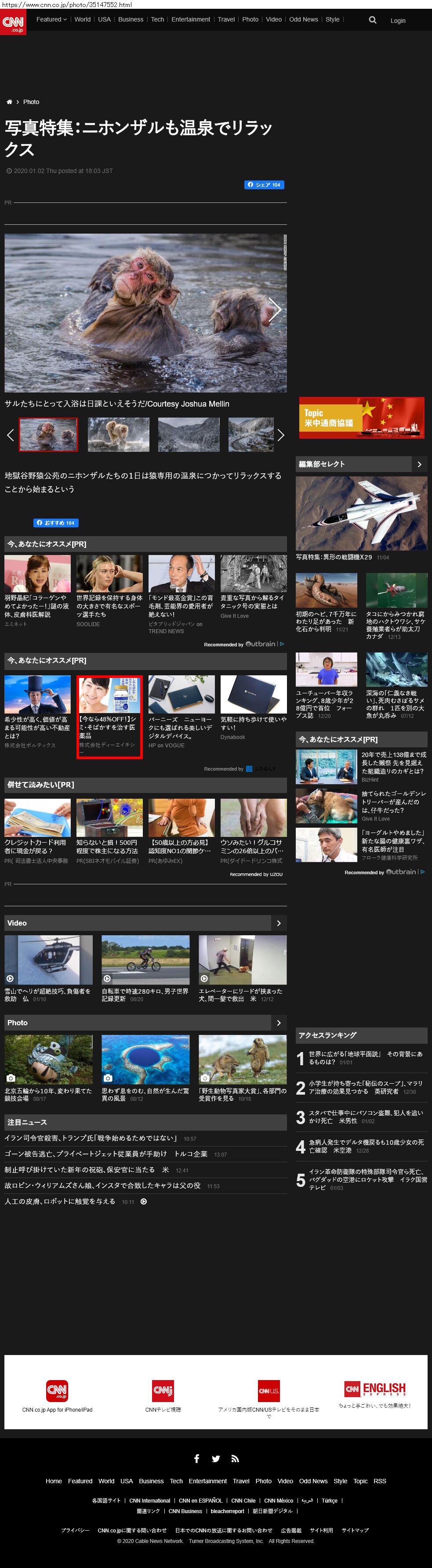Click the CNN.co.jp logo in header

(13, 22)
